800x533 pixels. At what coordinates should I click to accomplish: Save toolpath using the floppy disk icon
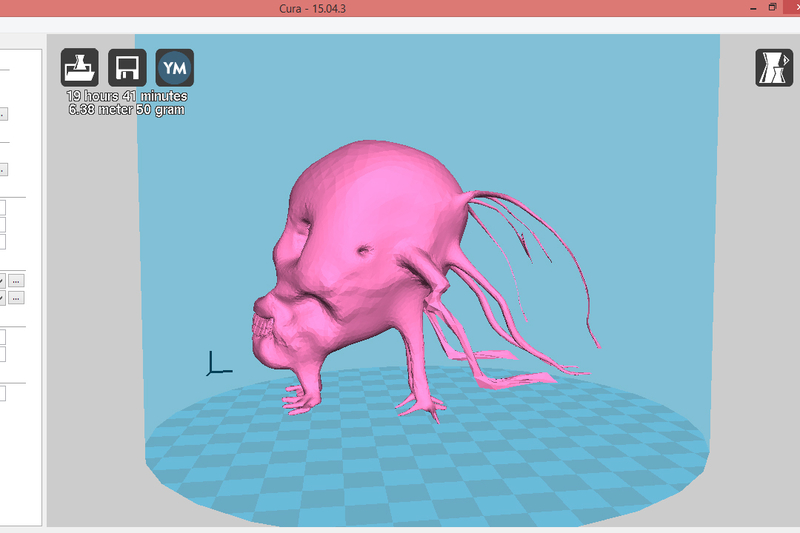(x=127, y=68)
